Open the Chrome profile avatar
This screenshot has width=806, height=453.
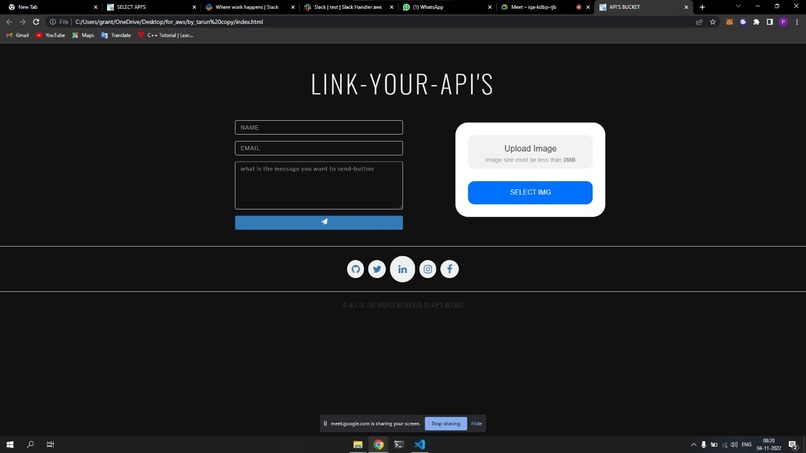783,22
